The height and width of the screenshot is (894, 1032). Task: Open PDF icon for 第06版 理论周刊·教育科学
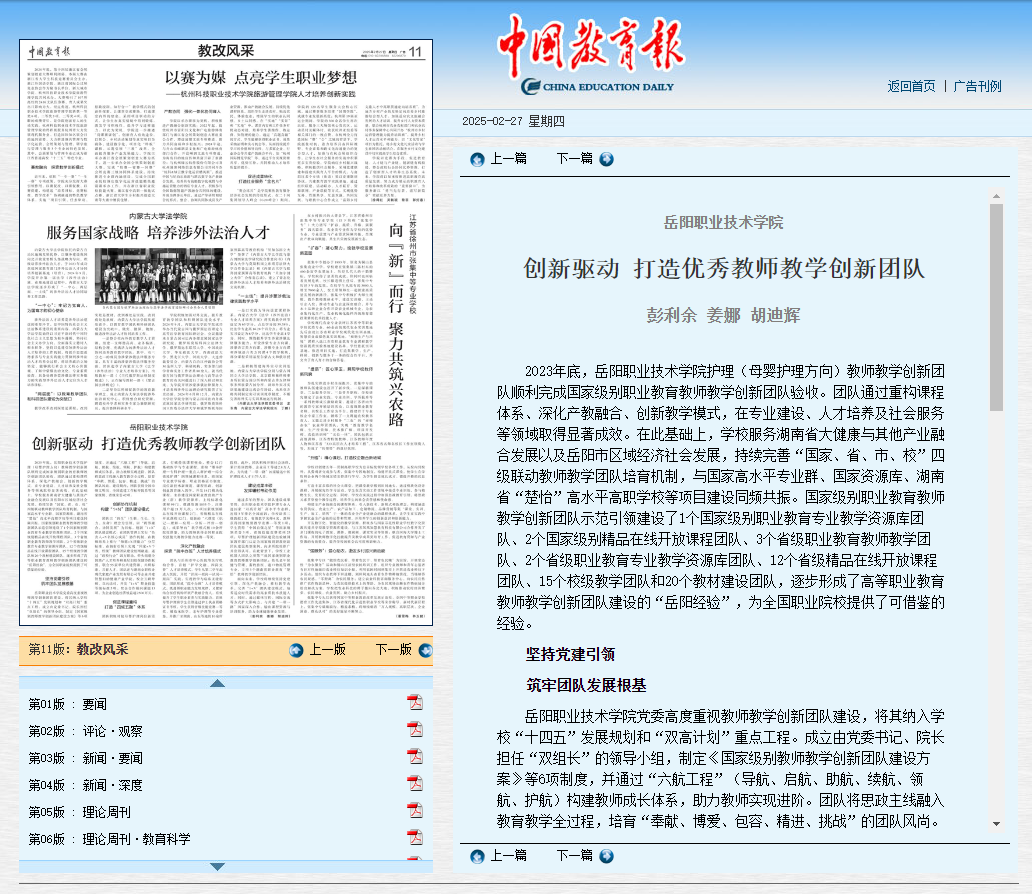[x=415, y=838]
